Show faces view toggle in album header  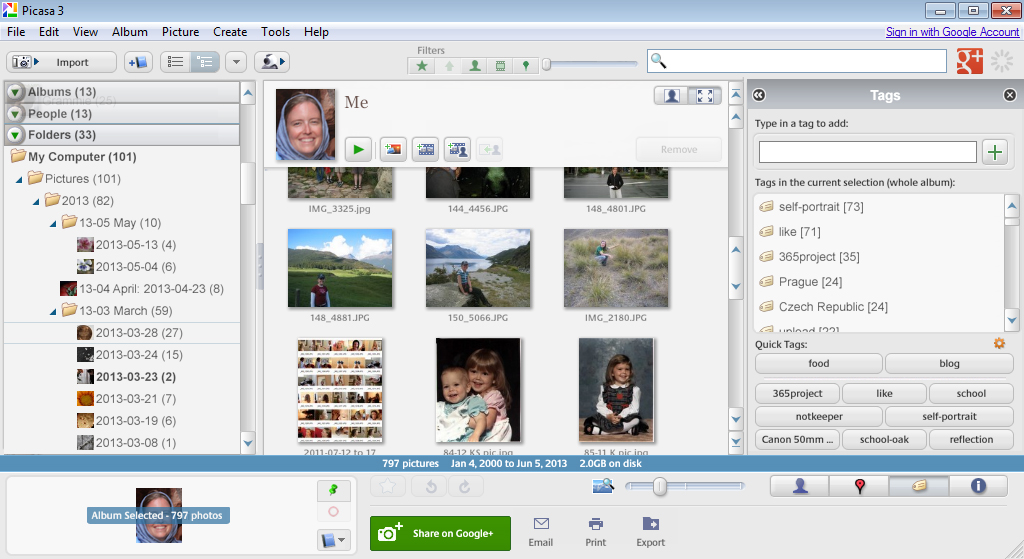pyautogui.click(x=671, y=96)
